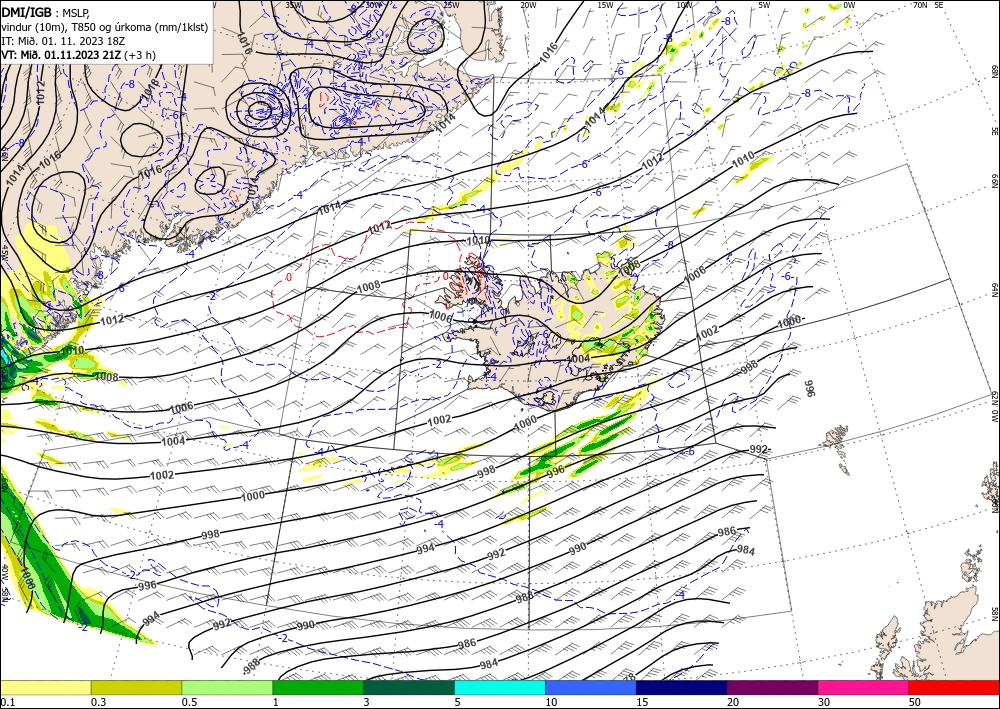1000x709 pixels.
Task: Click the '1000-' isobar label
Action: pyautogui.click(x=791, y=323)
